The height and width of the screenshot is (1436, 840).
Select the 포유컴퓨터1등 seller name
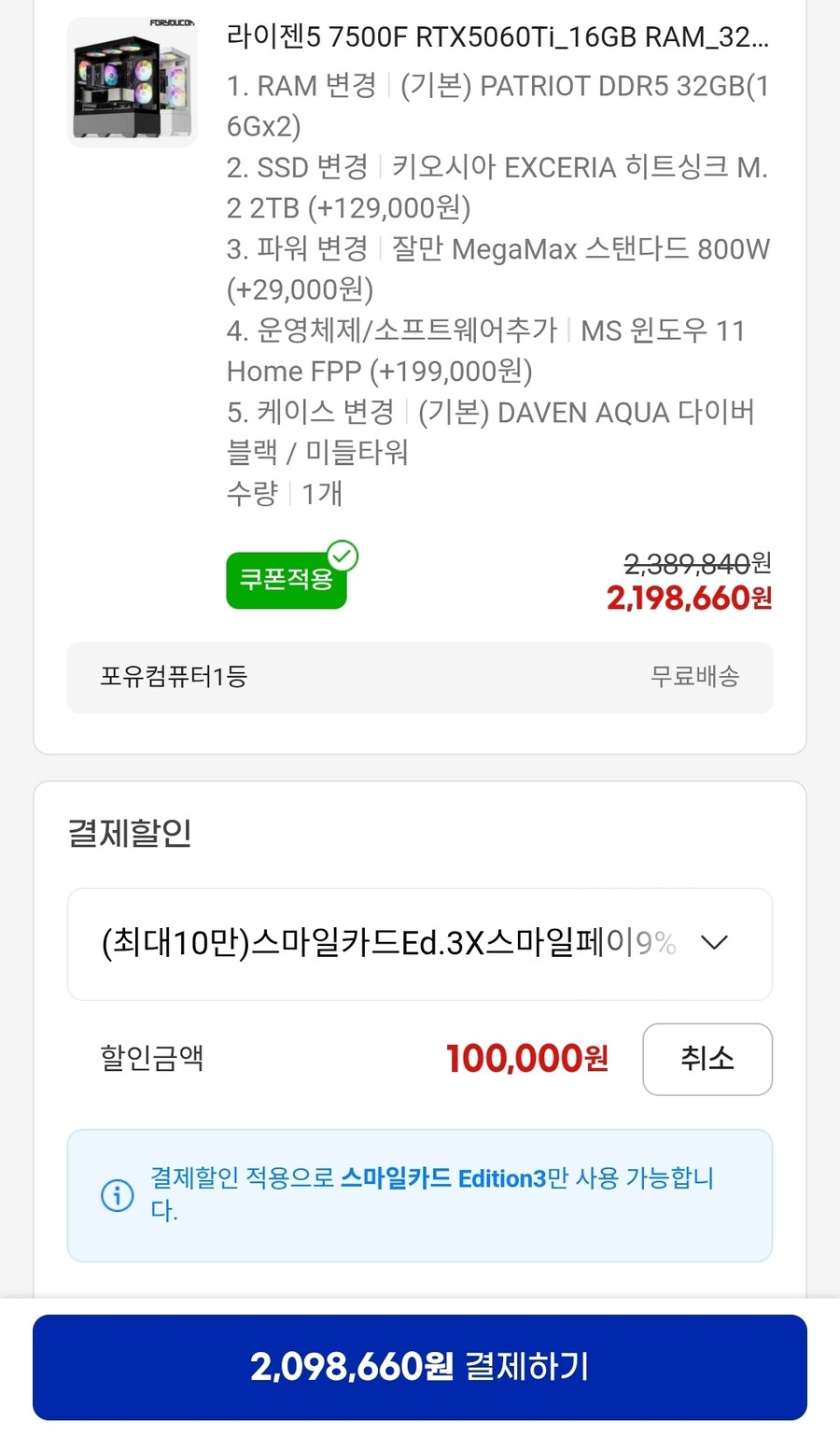(174, 677)
